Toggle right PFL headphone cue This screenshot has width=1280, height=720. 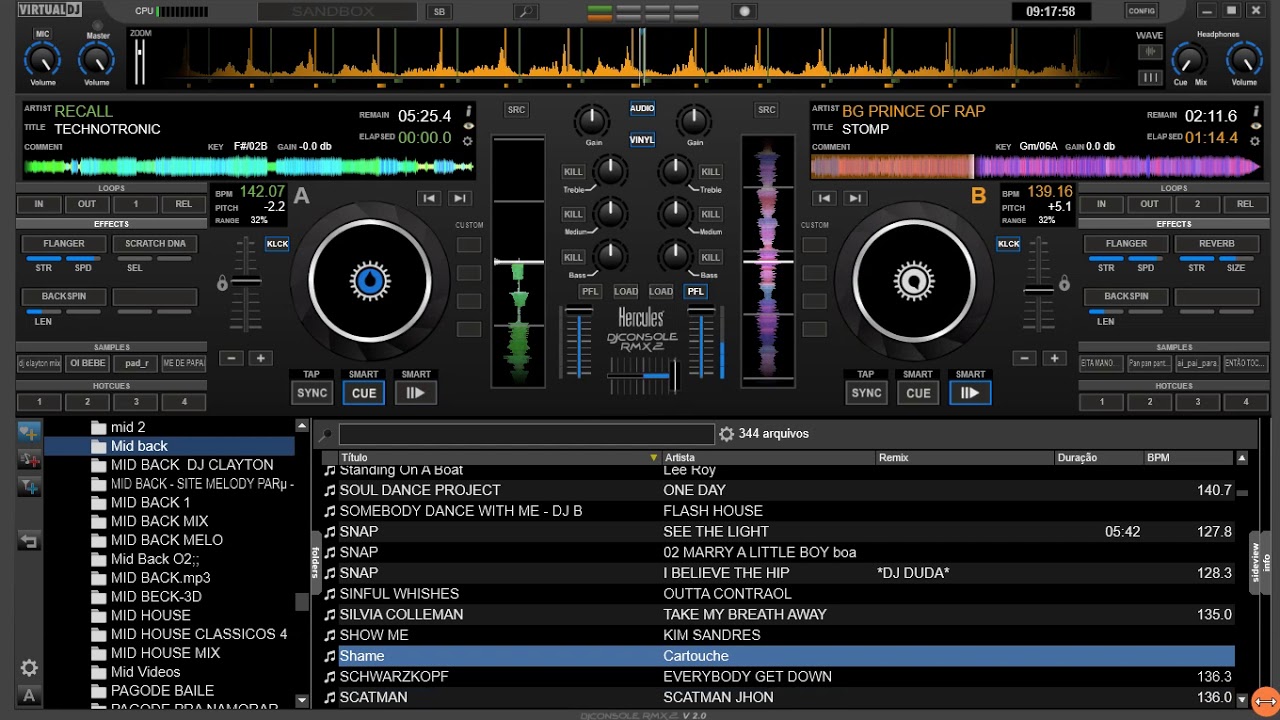[x=695, y=292]
